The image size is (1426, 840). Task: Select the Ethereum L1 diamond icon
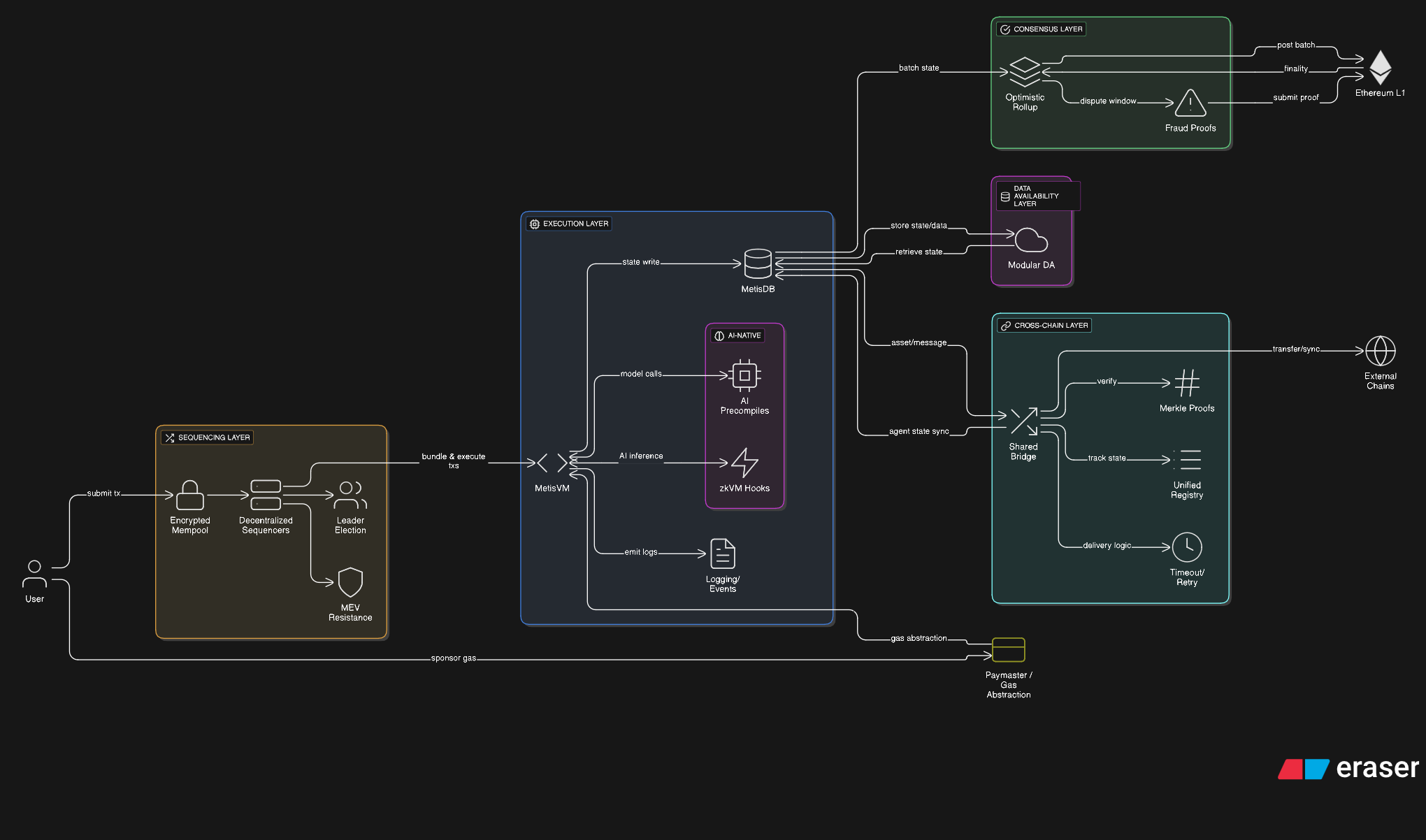[1380, 67]
